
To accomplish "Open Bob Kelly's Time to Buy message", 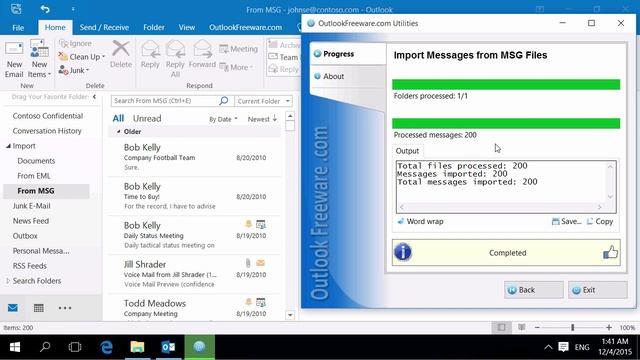I will click(x=195, y=196).
